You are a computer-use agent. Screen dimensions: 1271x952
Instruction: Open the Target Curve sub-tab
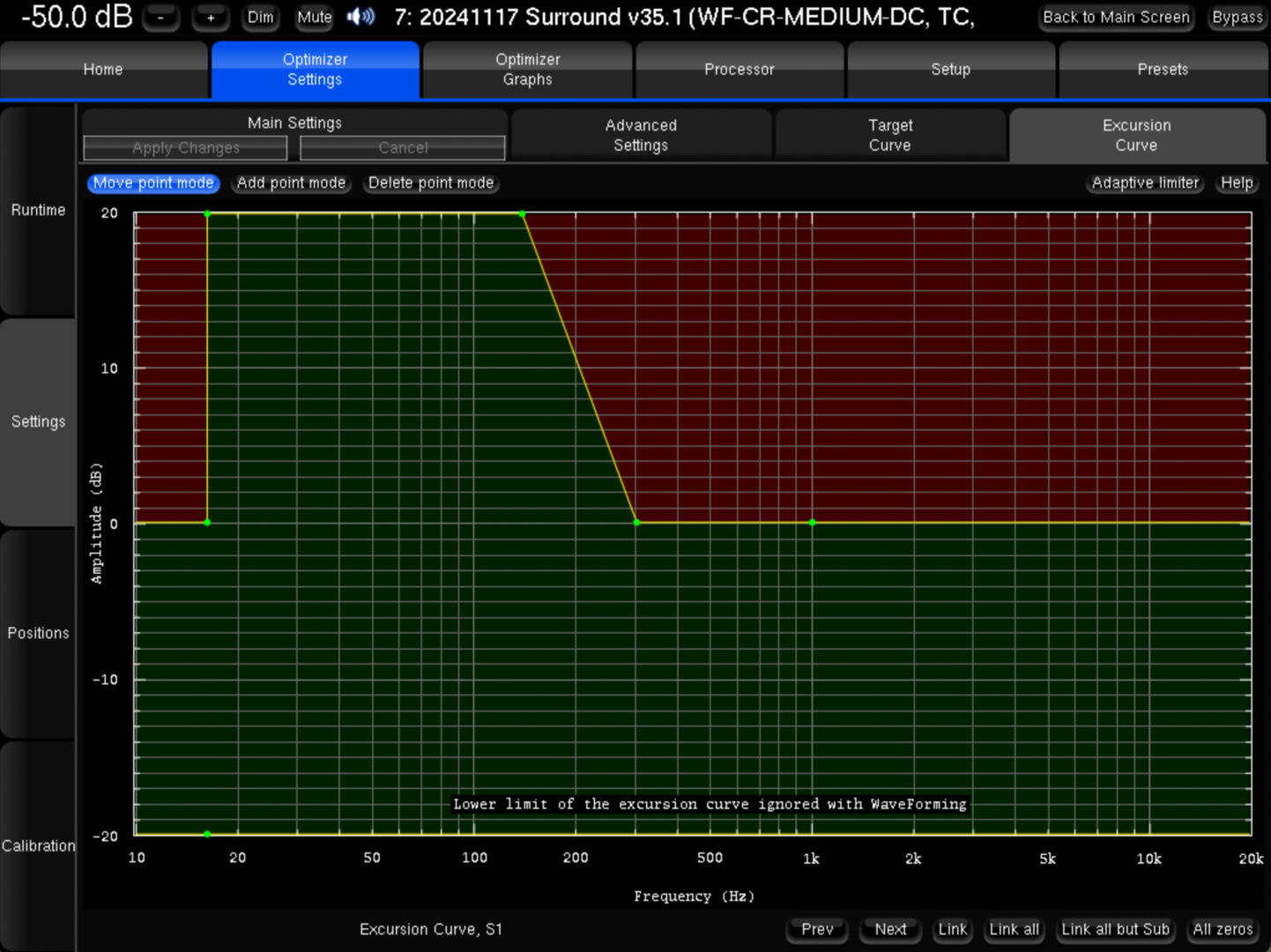890,136
